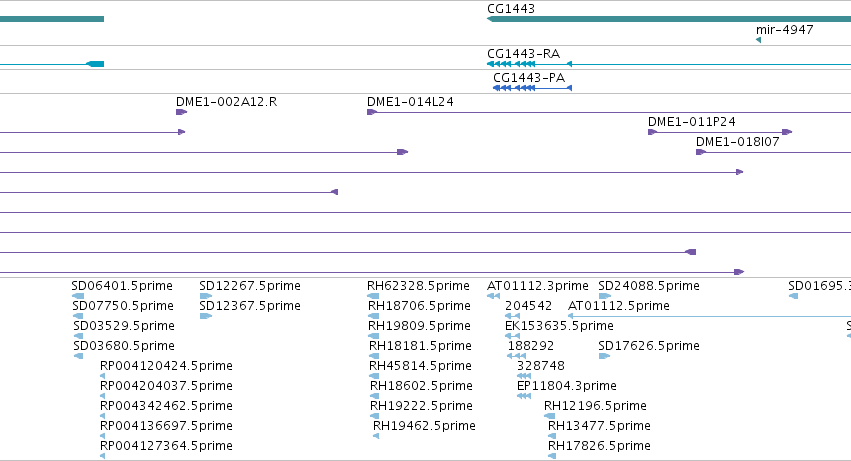Viewport: 851px width, 461px height.
Task: Click the DME1-014L24 feature label
Action: [x=410, y=102]
